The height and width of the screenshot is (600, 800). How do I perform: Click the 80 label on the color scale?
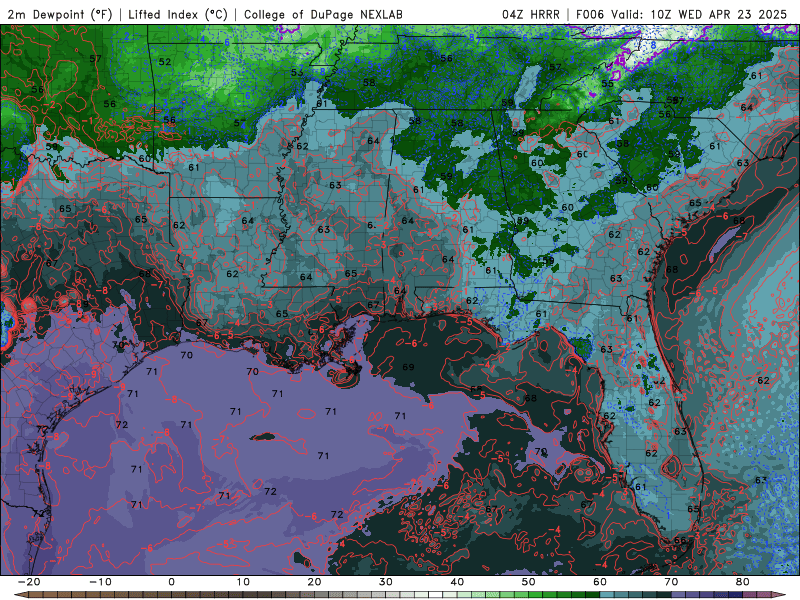(743, 582)
